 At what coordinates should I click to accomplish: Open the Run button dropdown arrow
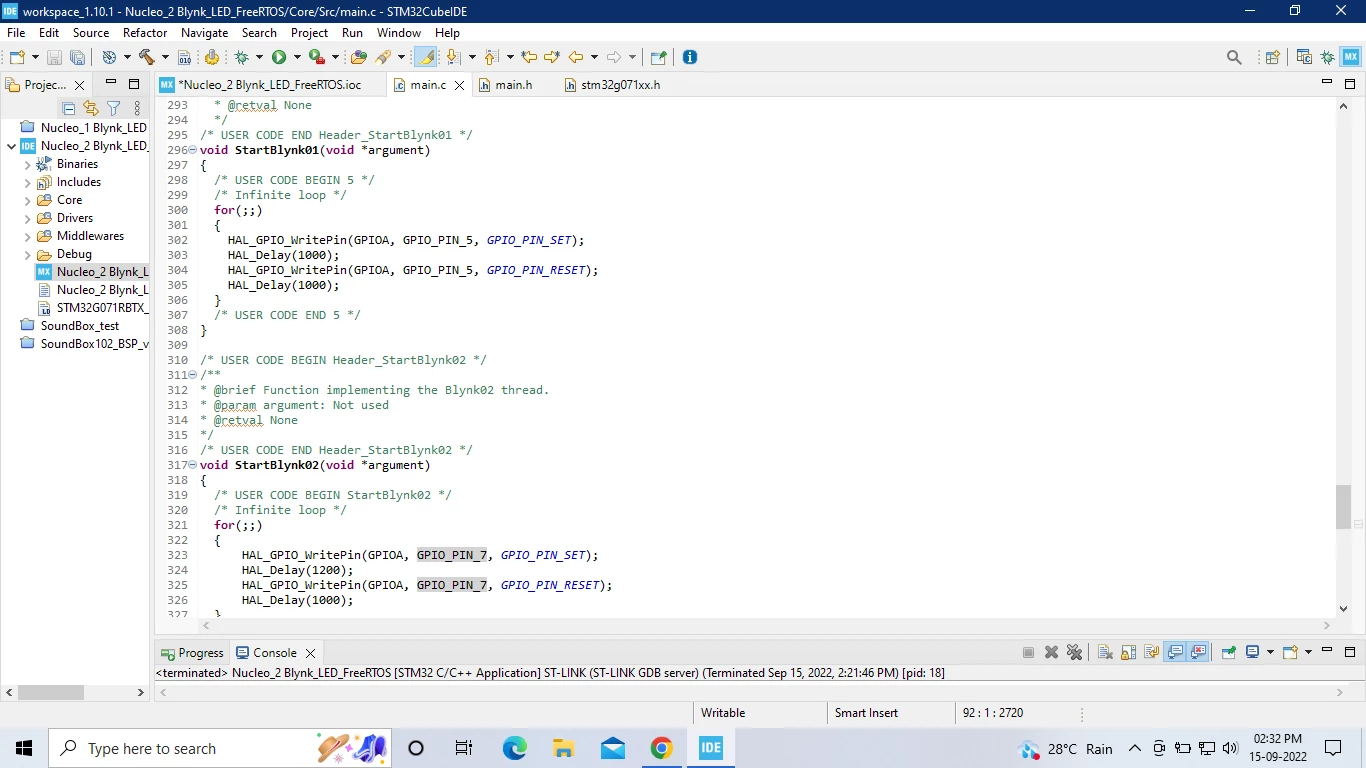296,57
